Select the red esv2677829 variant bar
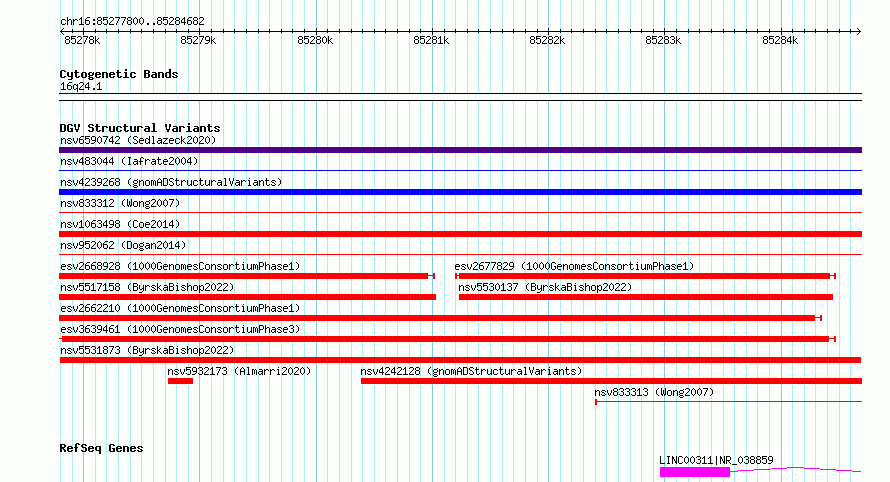 click(645, 276)
